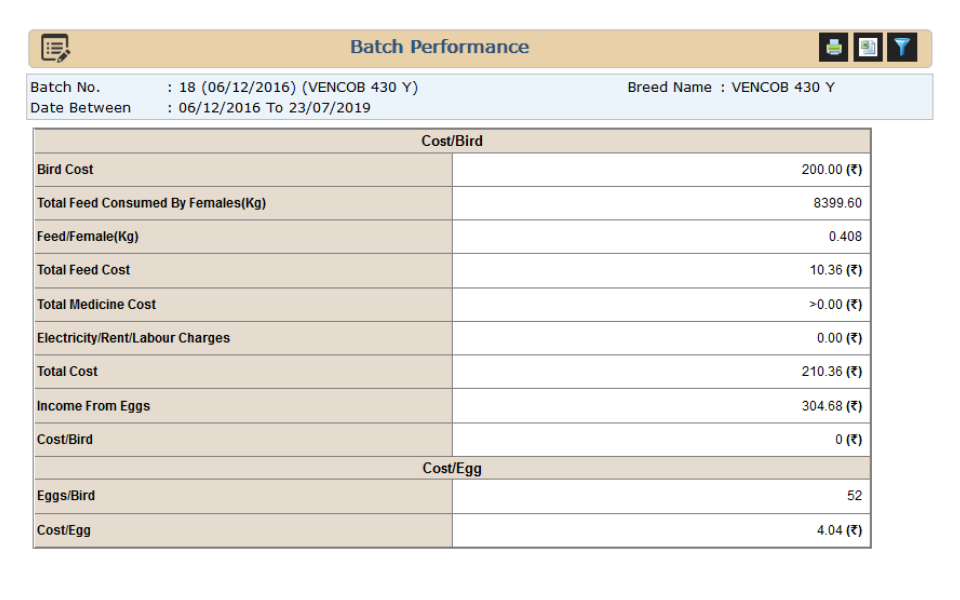Select the Eggs/Bird value 52
This screenshot has width=960, height=600.
coord(853,496)
